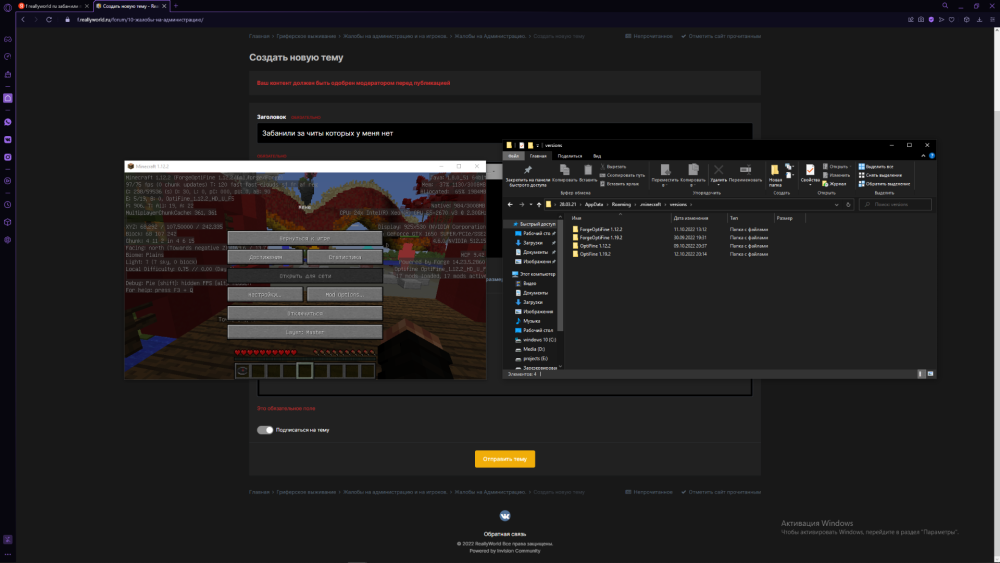Switch to first browser tab reallyworld
Viewport: 1000px width, 563px height.
point(53,6)
